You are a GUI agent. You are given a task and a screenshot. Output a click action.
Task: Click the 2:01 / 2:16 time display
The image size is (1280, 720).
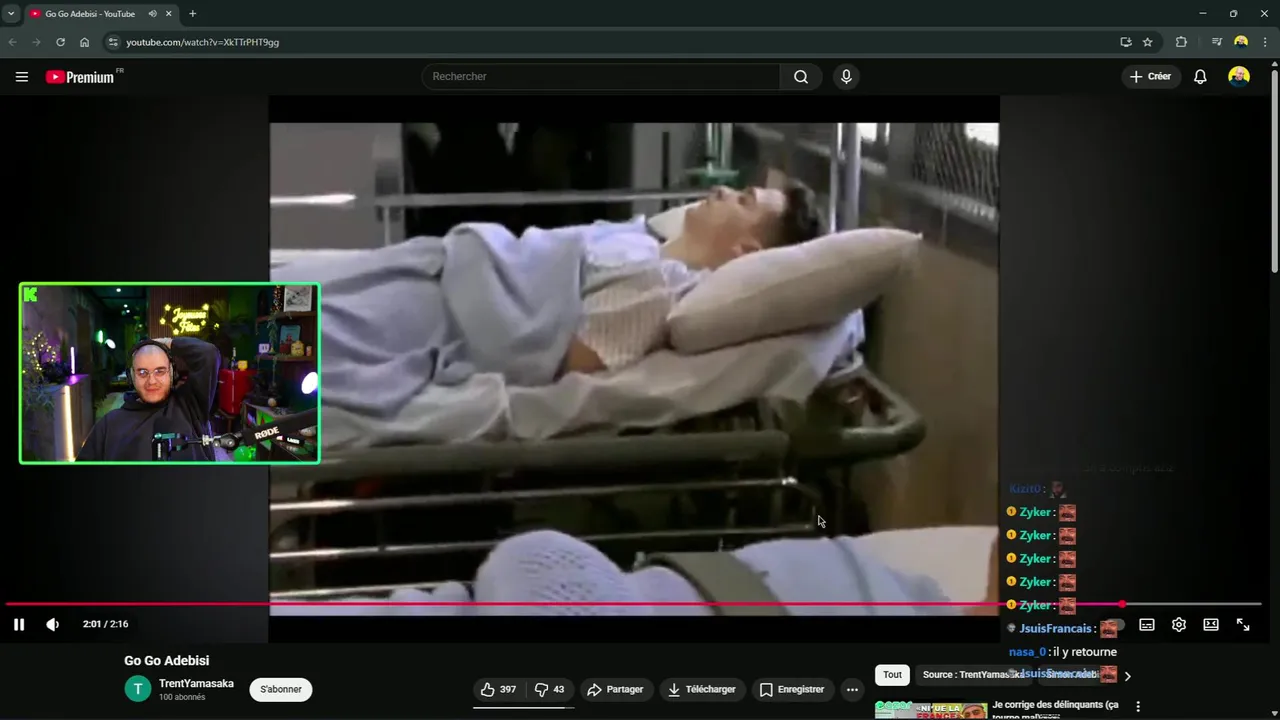pos(105,624)
